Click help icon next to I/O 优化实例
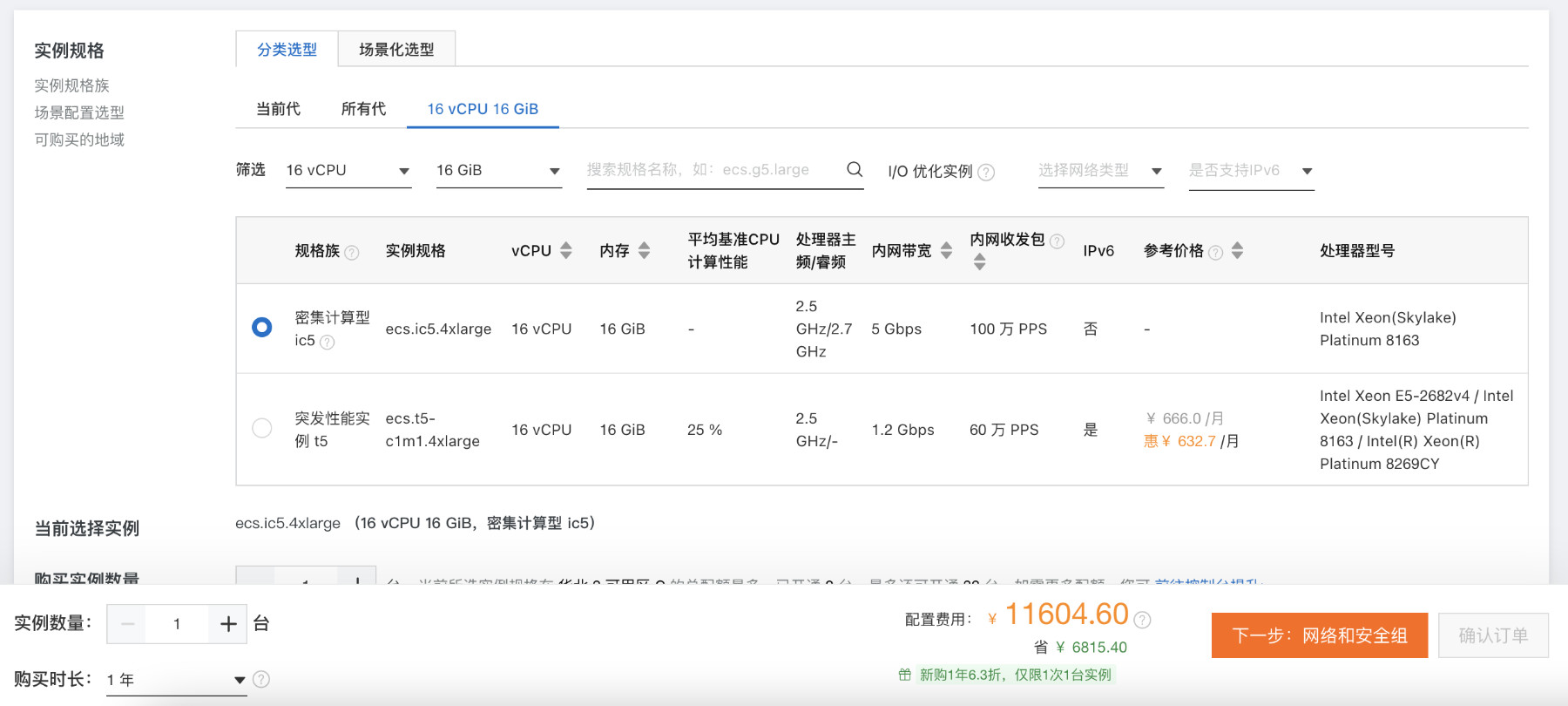 986,173
